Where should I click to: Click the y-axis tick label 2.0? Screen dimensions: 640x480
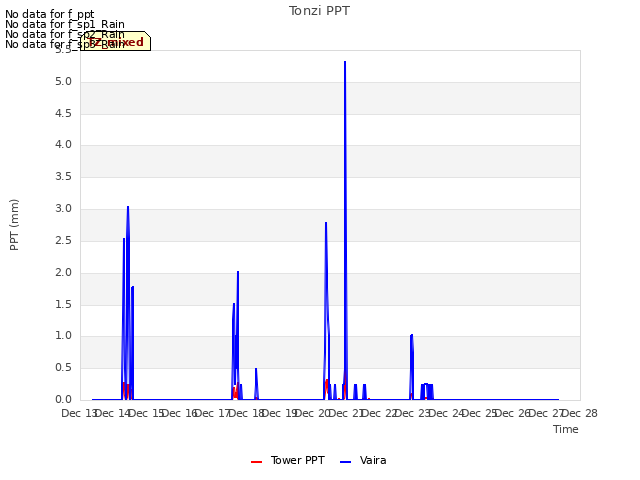(63, 273)
